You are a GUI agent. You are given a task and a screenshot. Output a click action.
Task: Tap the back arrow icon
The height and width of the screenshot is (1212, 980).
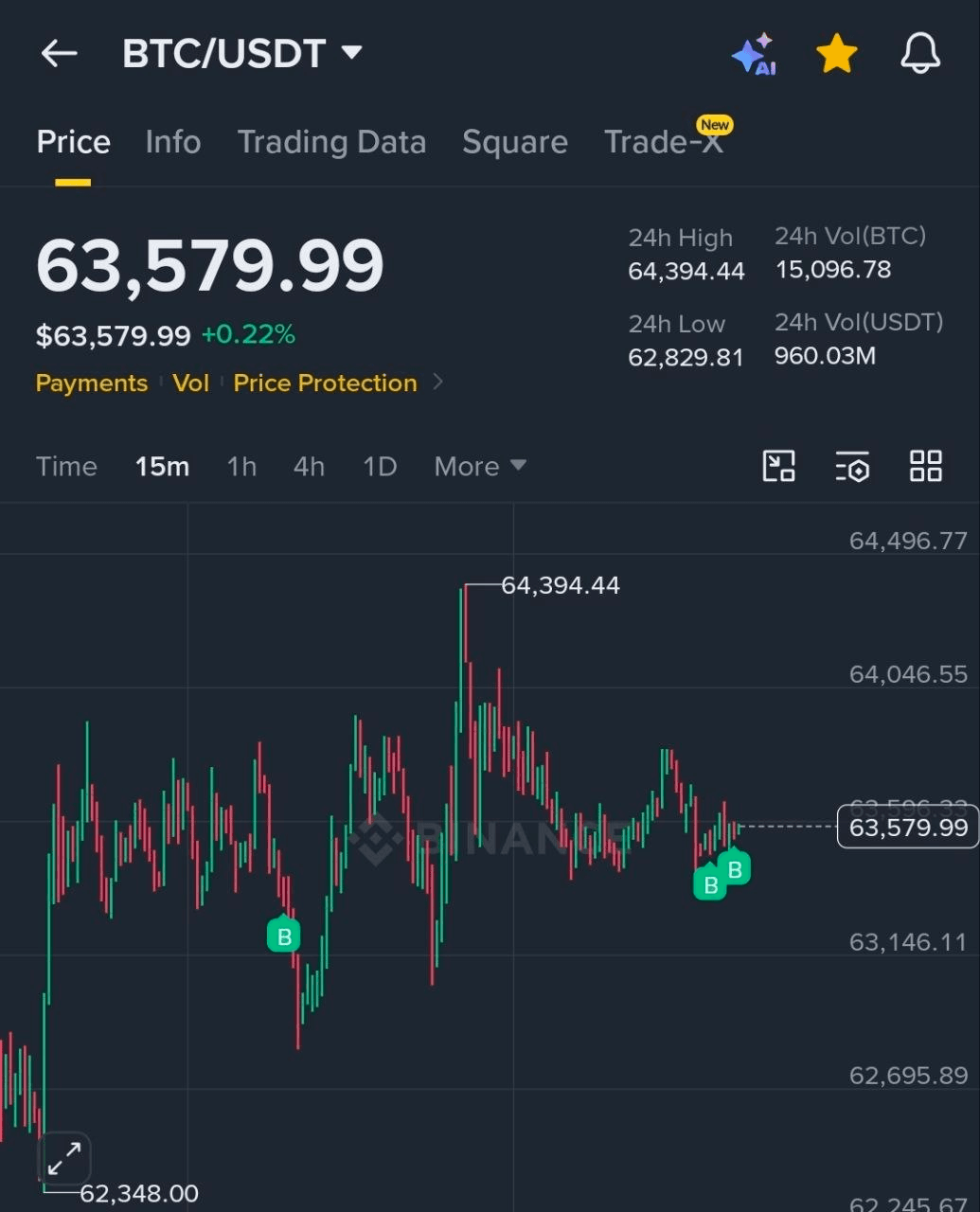pyautogui.click(x=59, y=53)
